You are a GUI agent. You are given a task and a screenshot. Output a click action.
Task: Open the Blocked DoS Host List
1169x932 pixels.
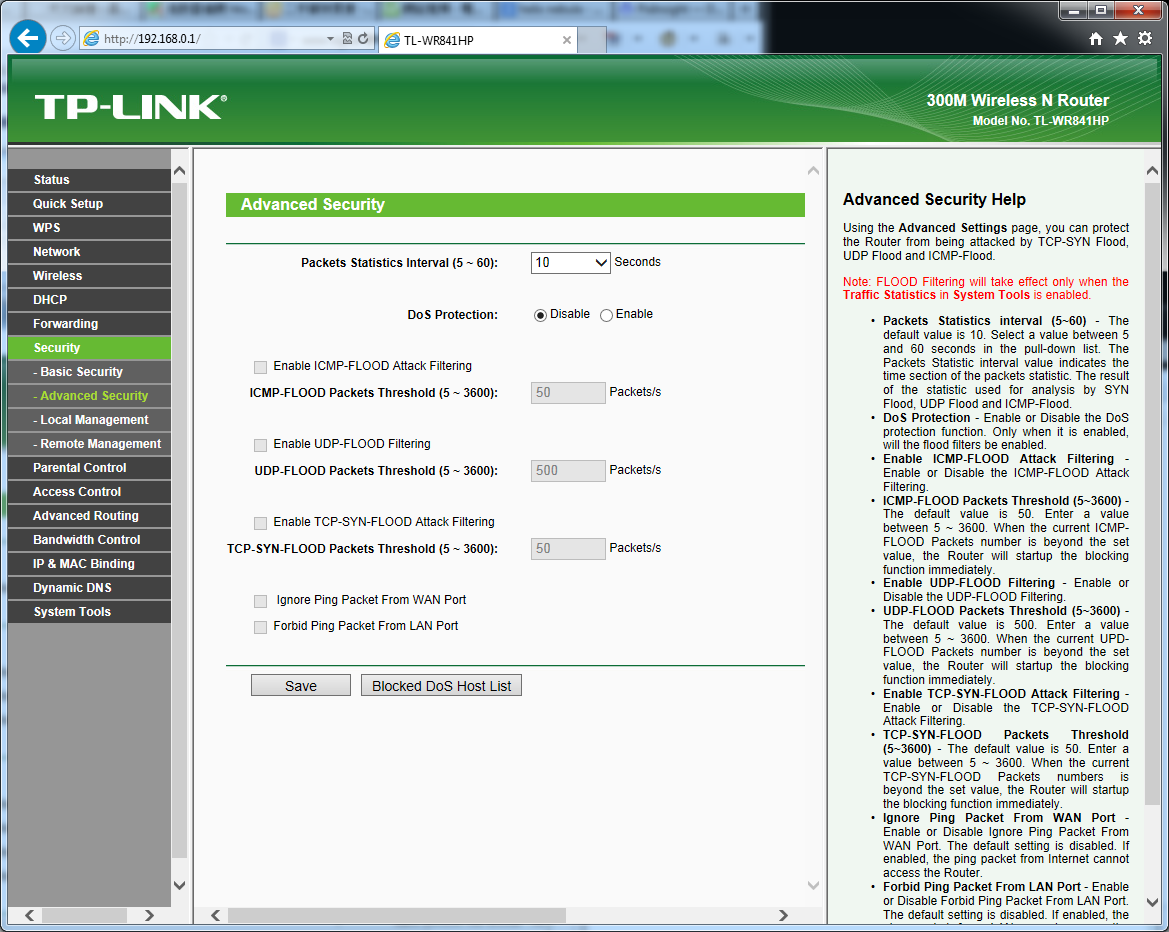pyautogui.click(x=441, y=686)
